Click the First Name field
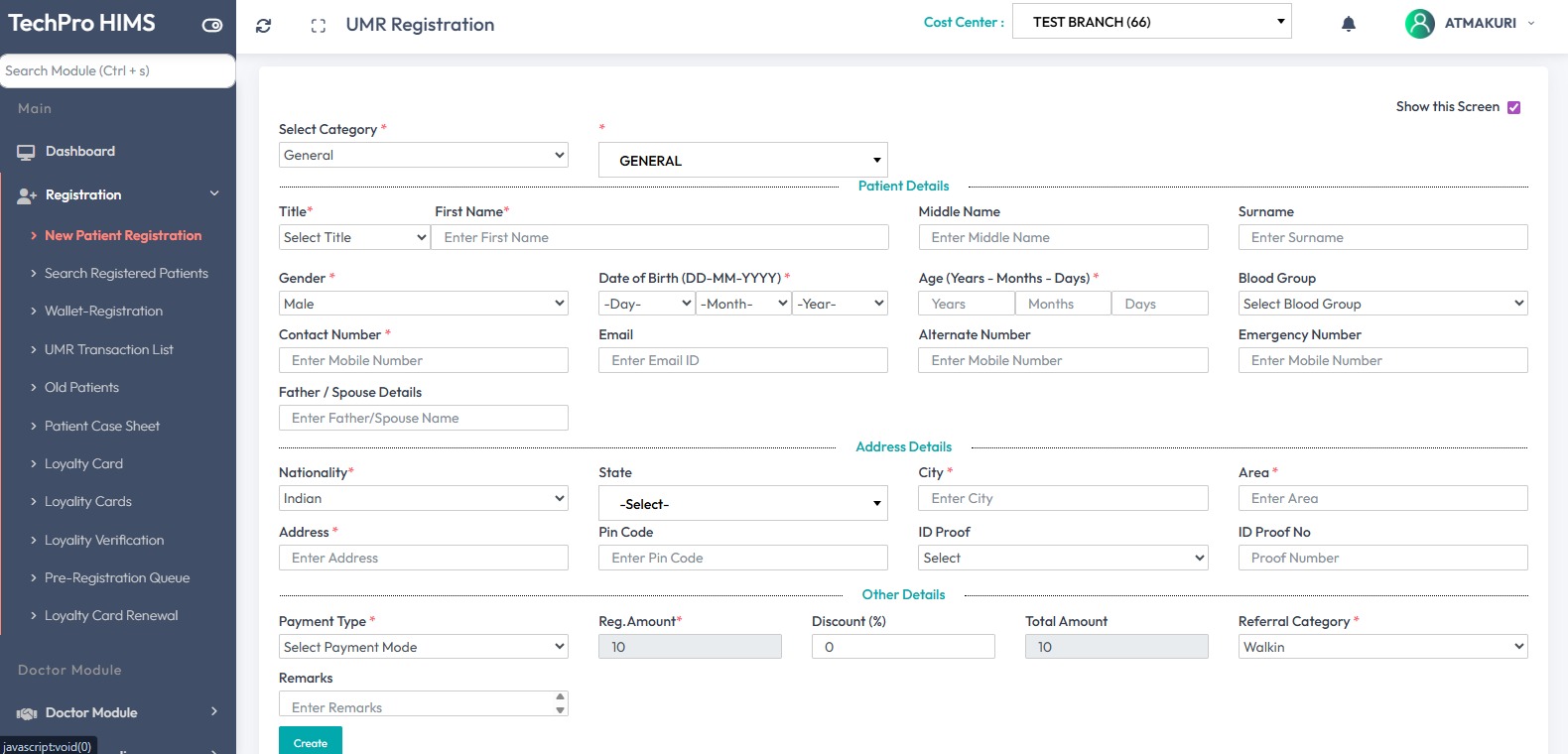This screenshot has width=1568, height=754. pyautogui.click(x=660, y=237)
